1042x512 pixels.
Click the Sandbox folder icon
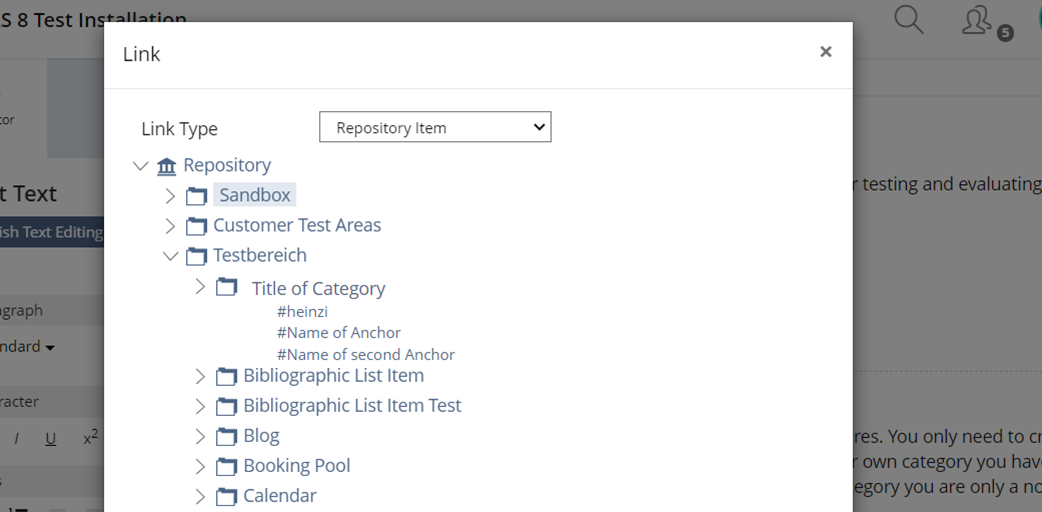[x=197, y=196]
